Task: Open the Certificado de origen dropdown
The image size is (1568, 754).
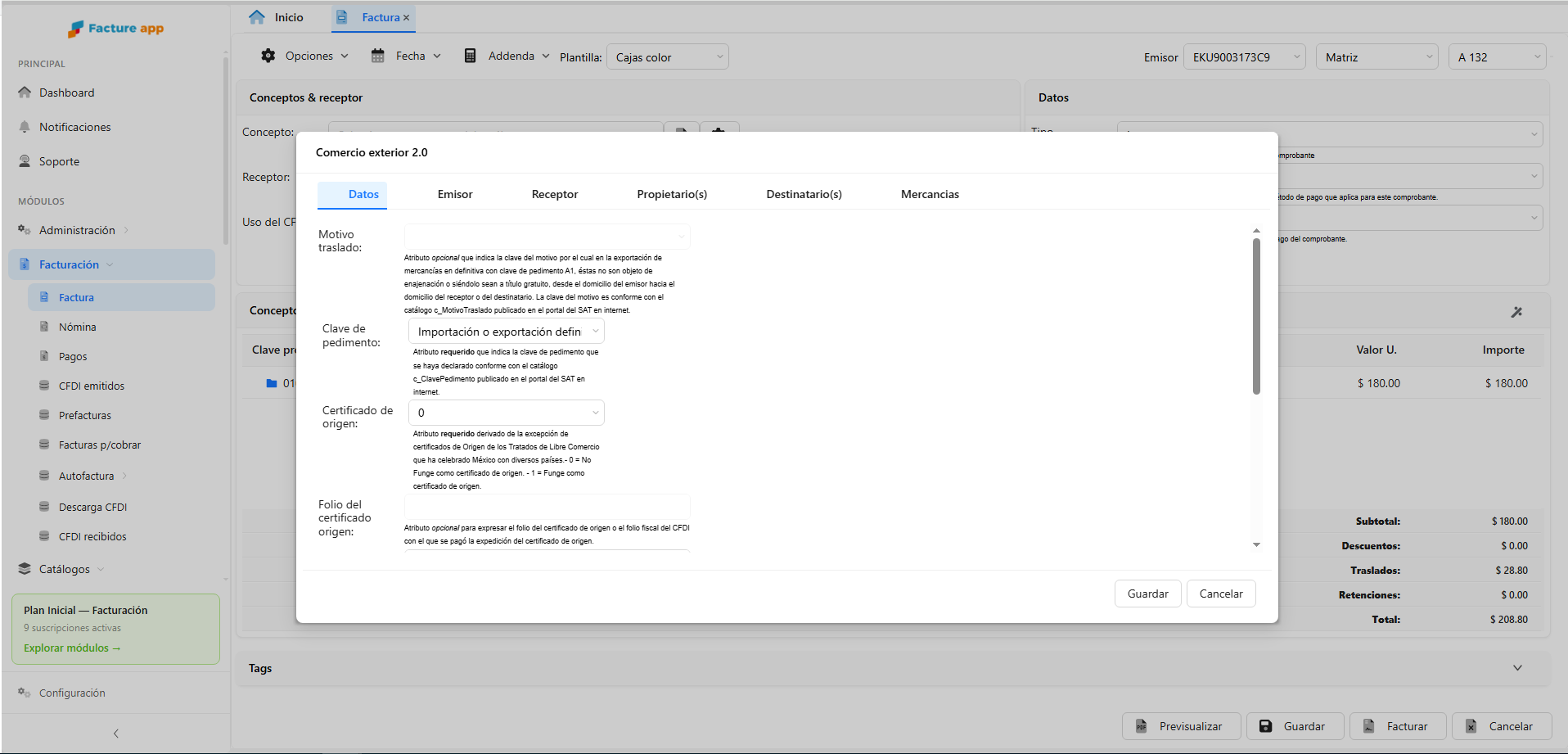Action: [507, 413]
